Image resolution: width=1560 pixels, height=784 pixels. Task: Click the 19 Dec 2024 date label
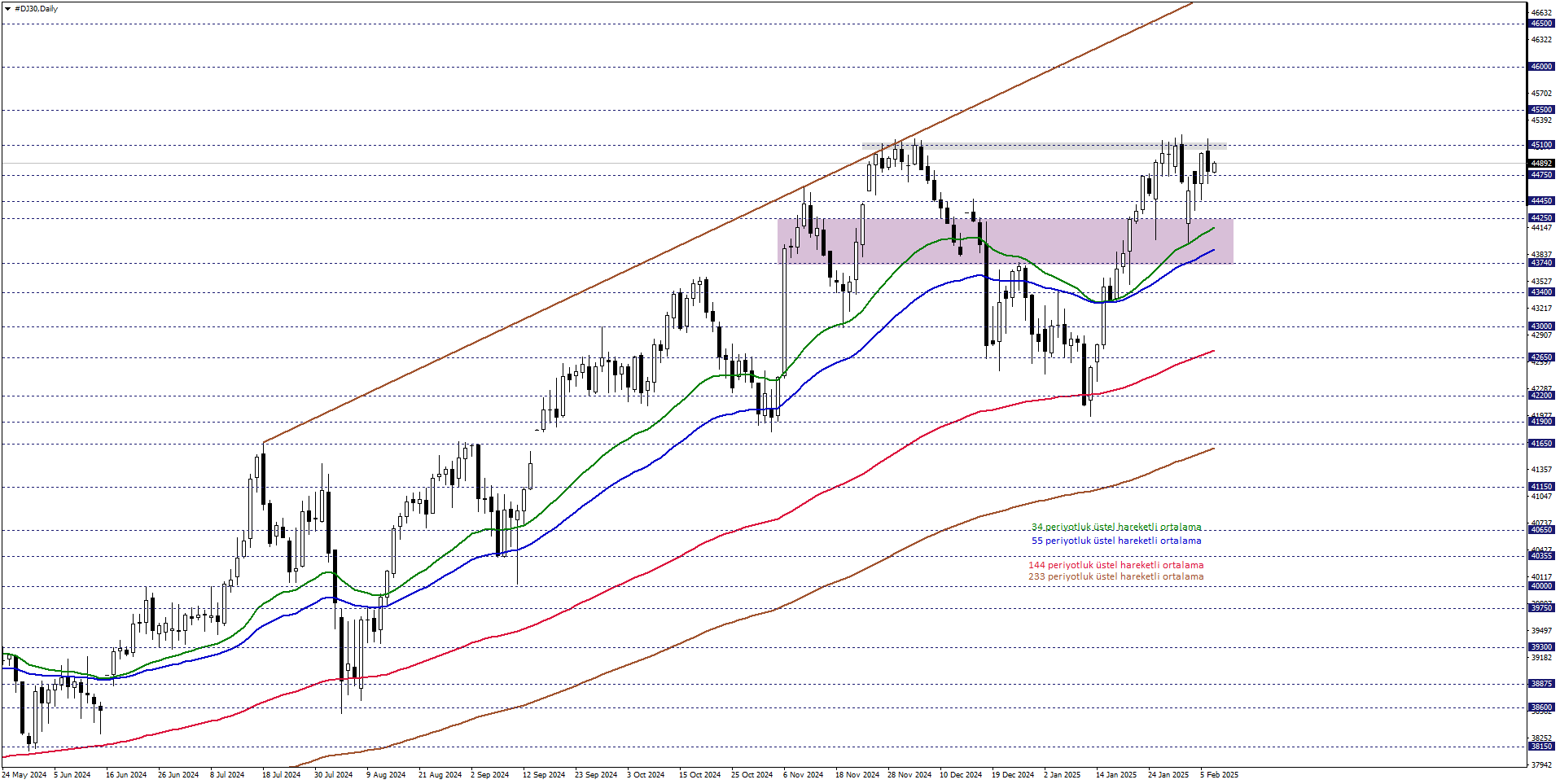pos(1013,775)
